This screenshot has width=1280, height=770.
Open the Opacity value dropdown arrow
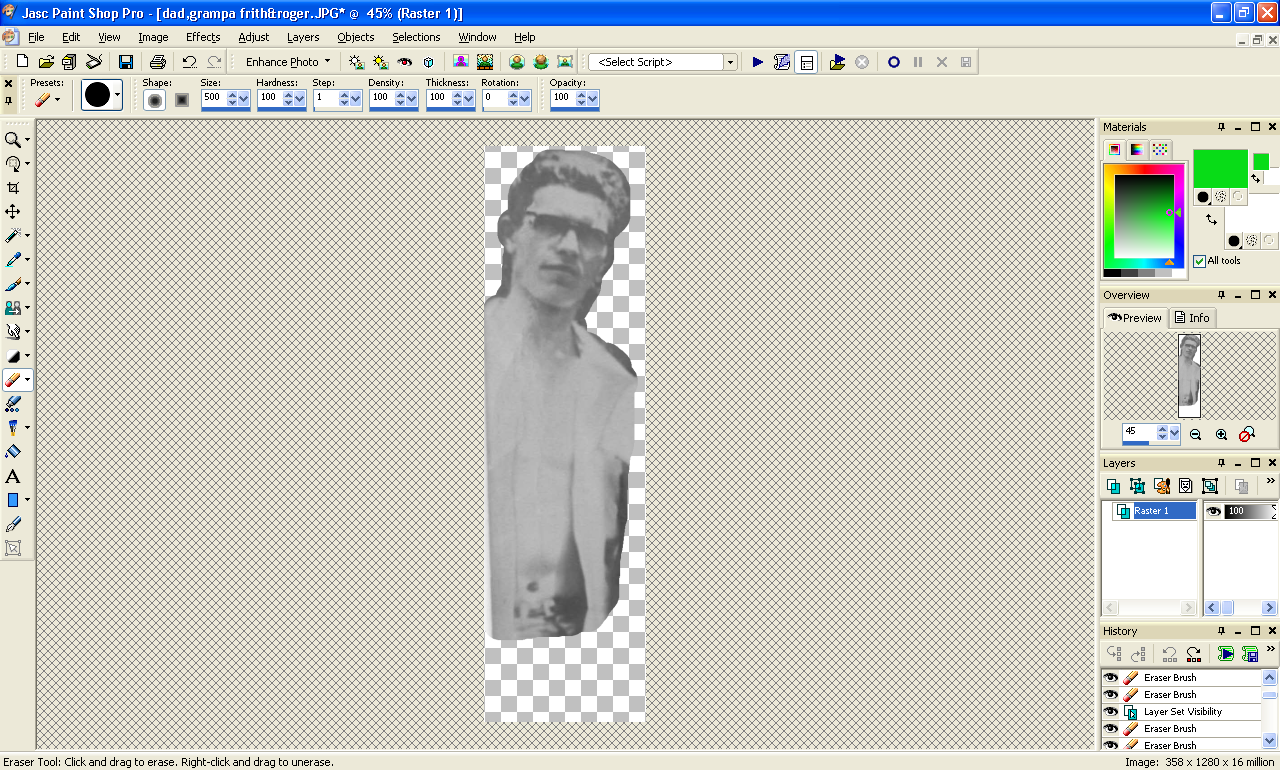coord(593,98)
